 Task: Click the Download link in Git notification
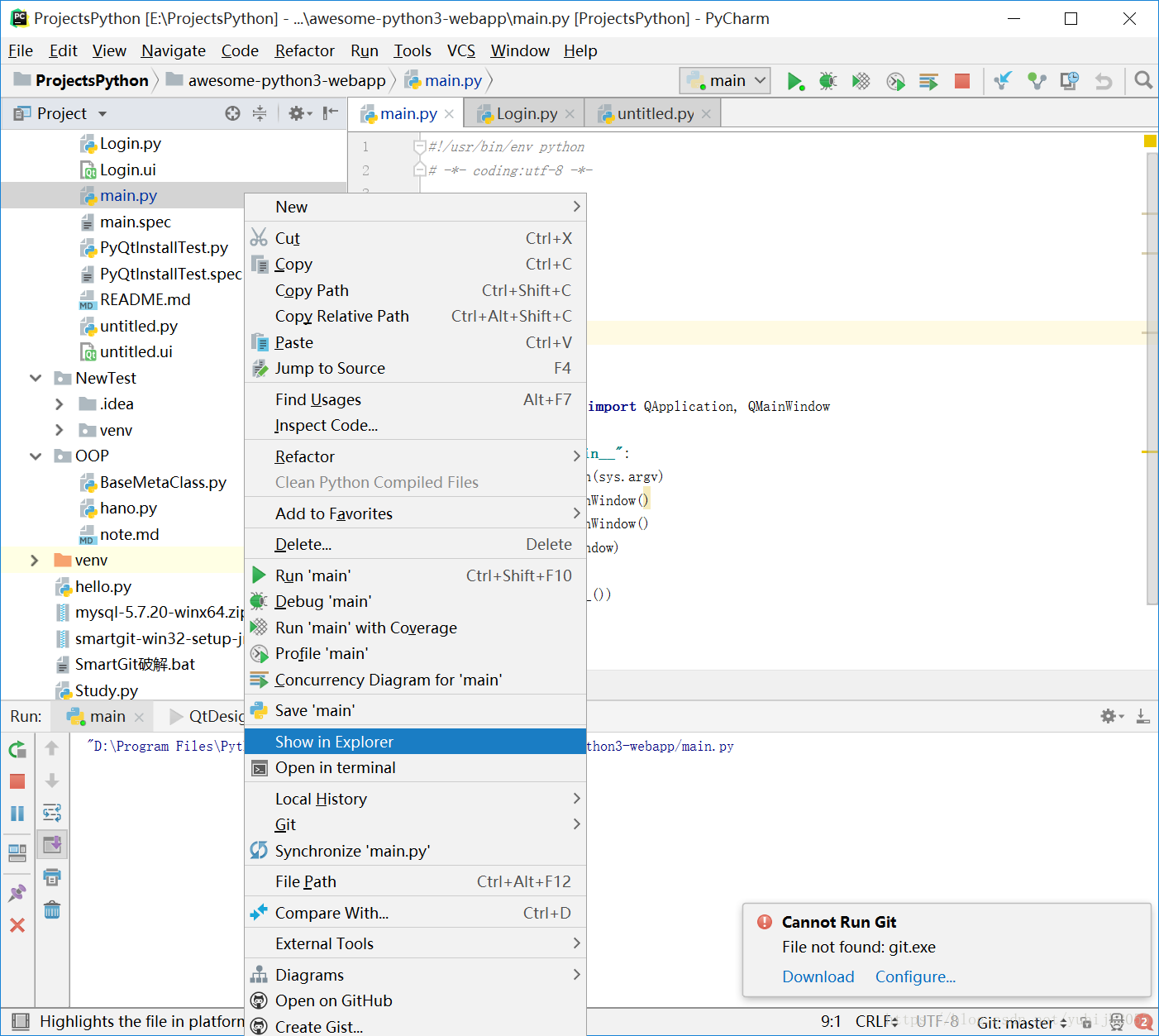[818, 976]
